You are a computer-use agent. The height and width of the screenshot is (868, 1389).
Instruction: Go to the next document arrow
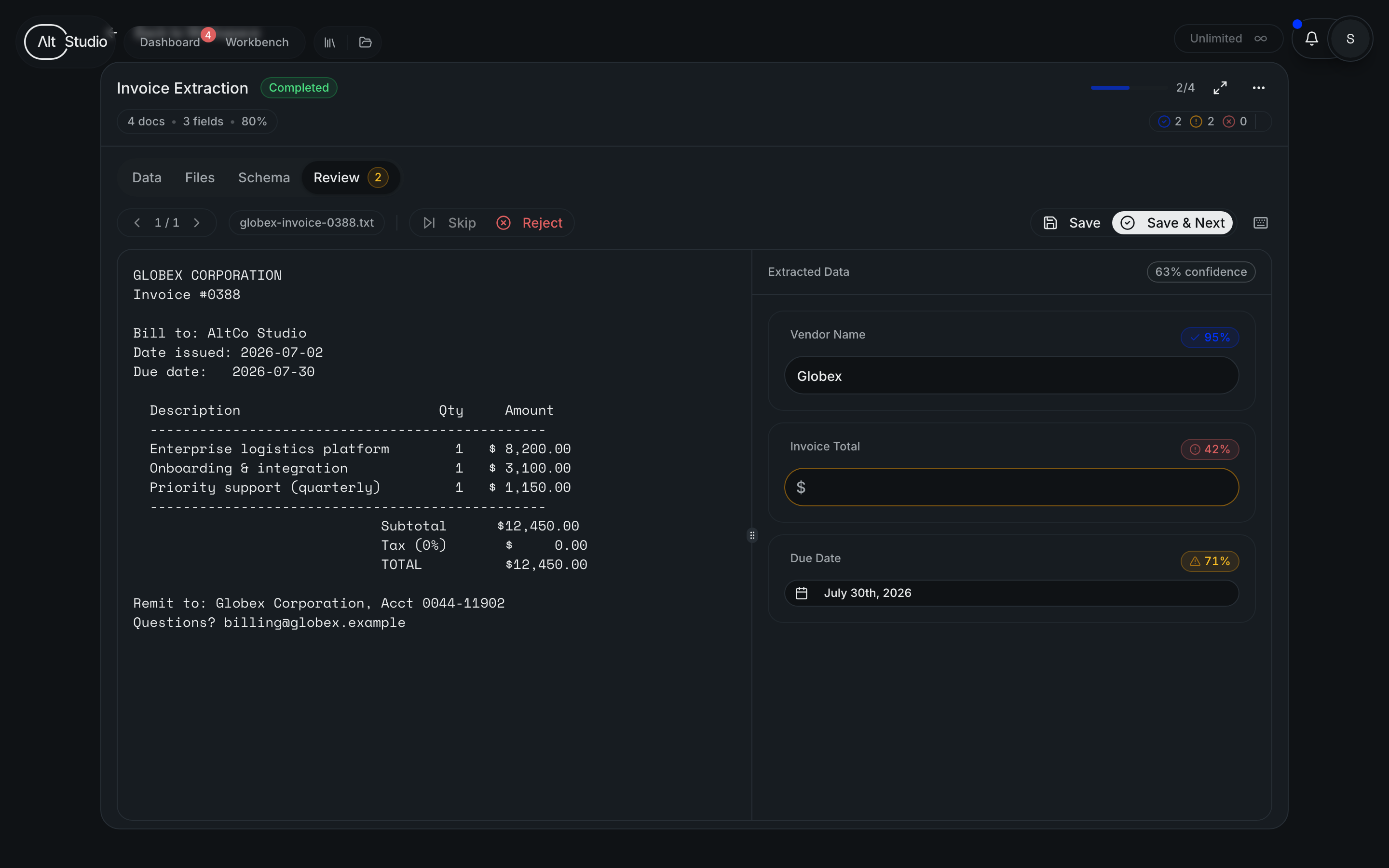click(x=197, y=223)
